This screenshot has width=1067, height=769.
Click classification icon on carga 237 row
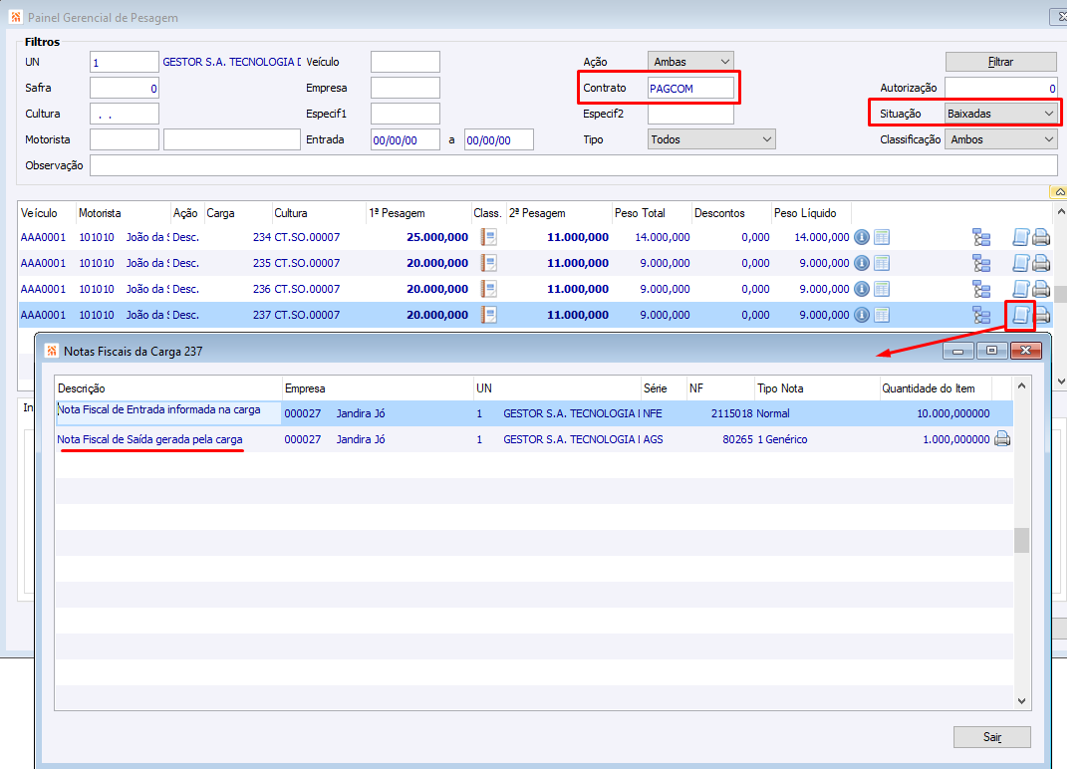[x=489, y=315]
